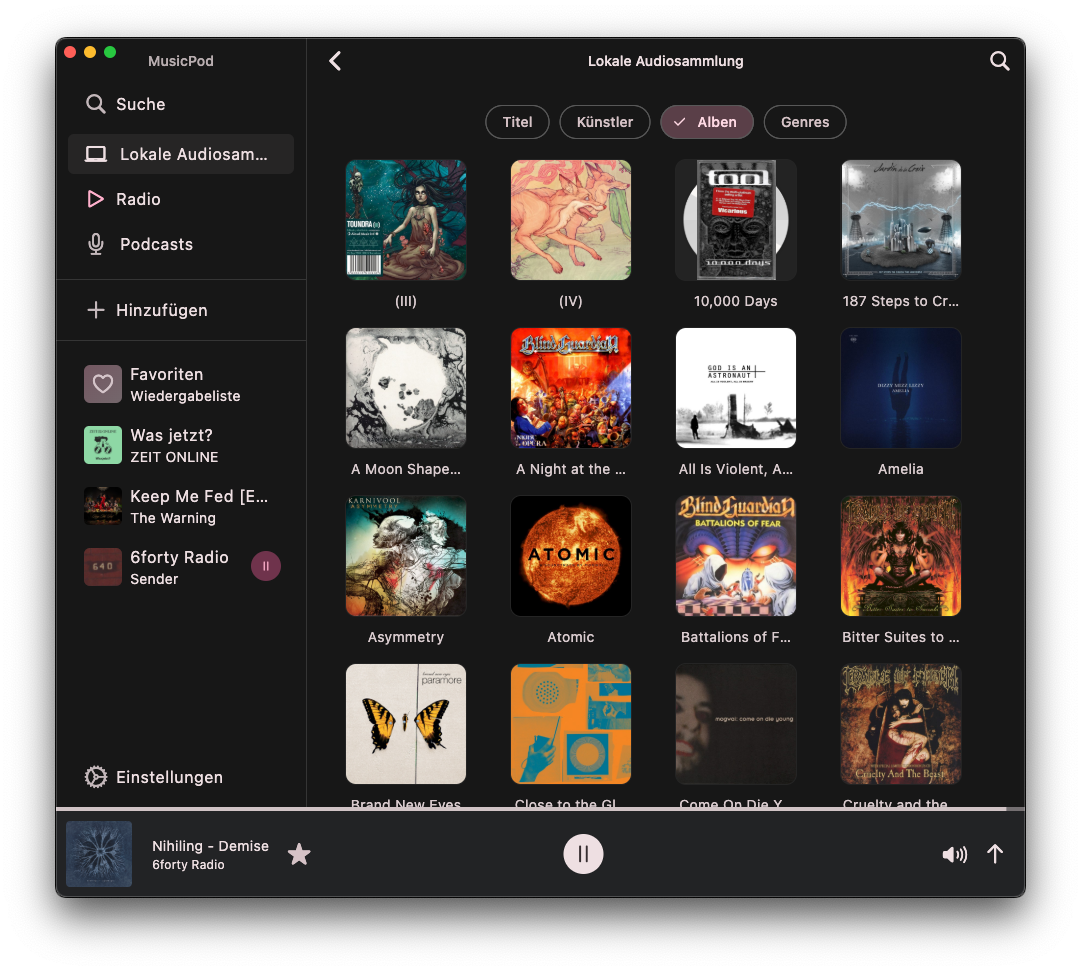Click the 'Lokale Audiosammlung' page title
1081x971 pixels.
(x=665, y=61)
